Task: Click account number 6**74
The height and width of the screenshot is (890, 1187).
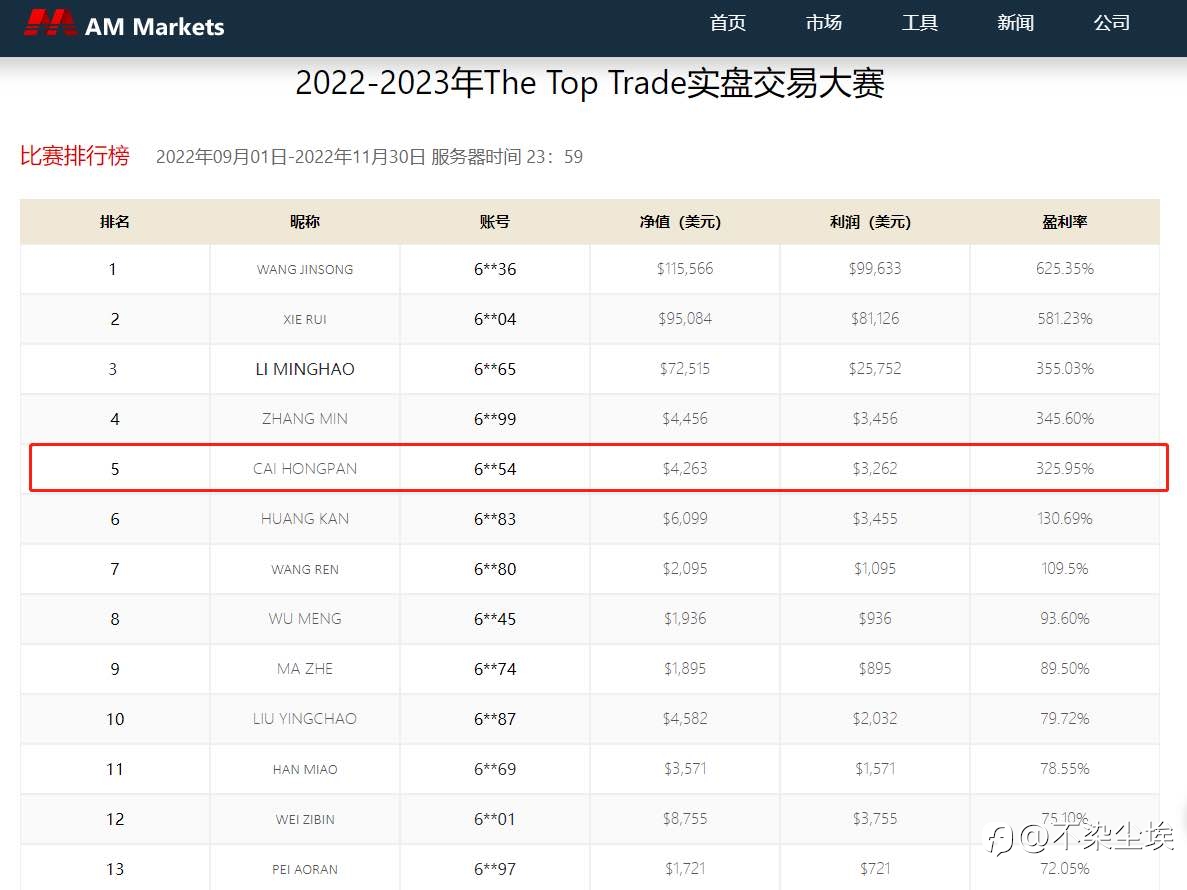Action: click(495, 668)
